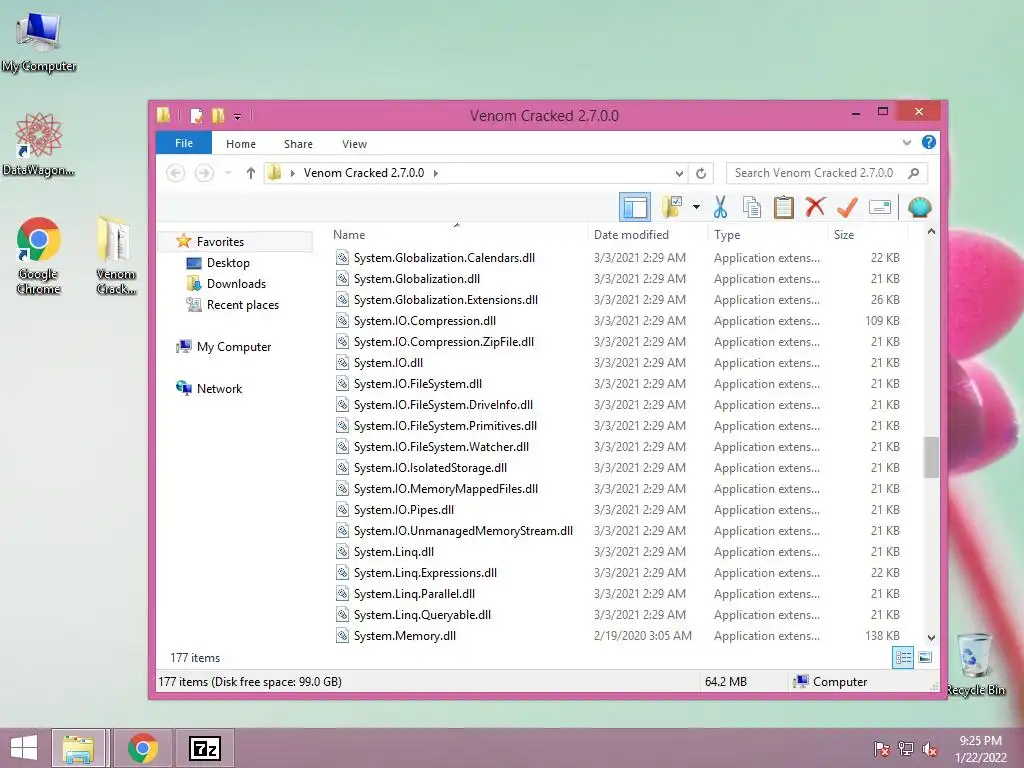Select System.IO.Pipes.dll file

pos(404,509)
